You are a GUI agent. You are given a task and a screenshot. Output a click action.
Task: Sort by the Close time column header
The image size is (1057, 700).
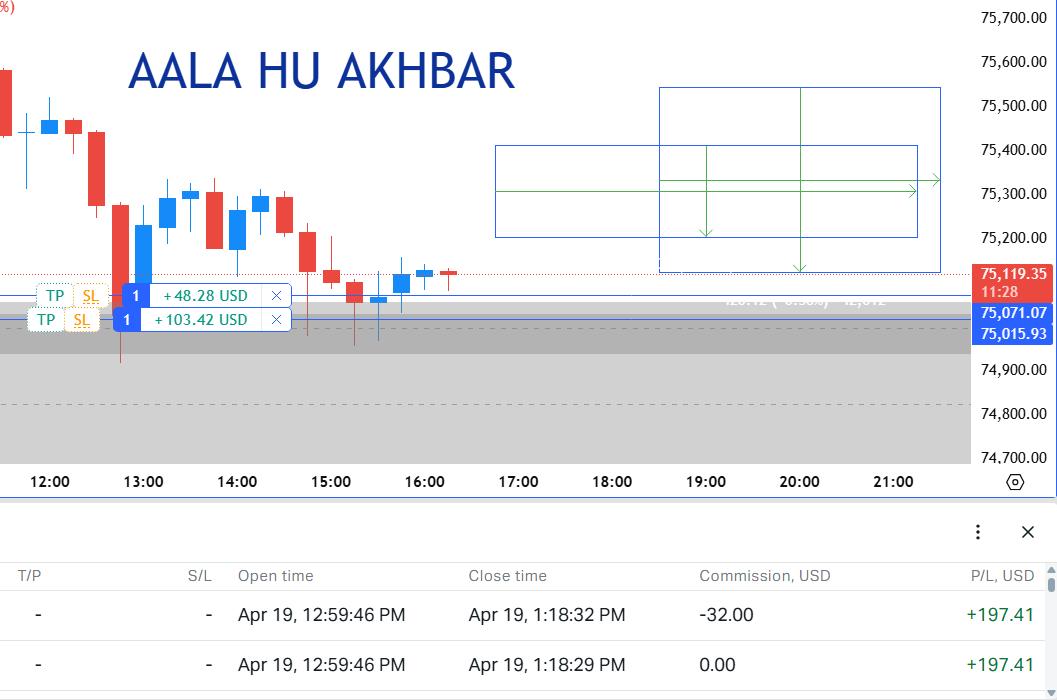(x=507, y=576)
